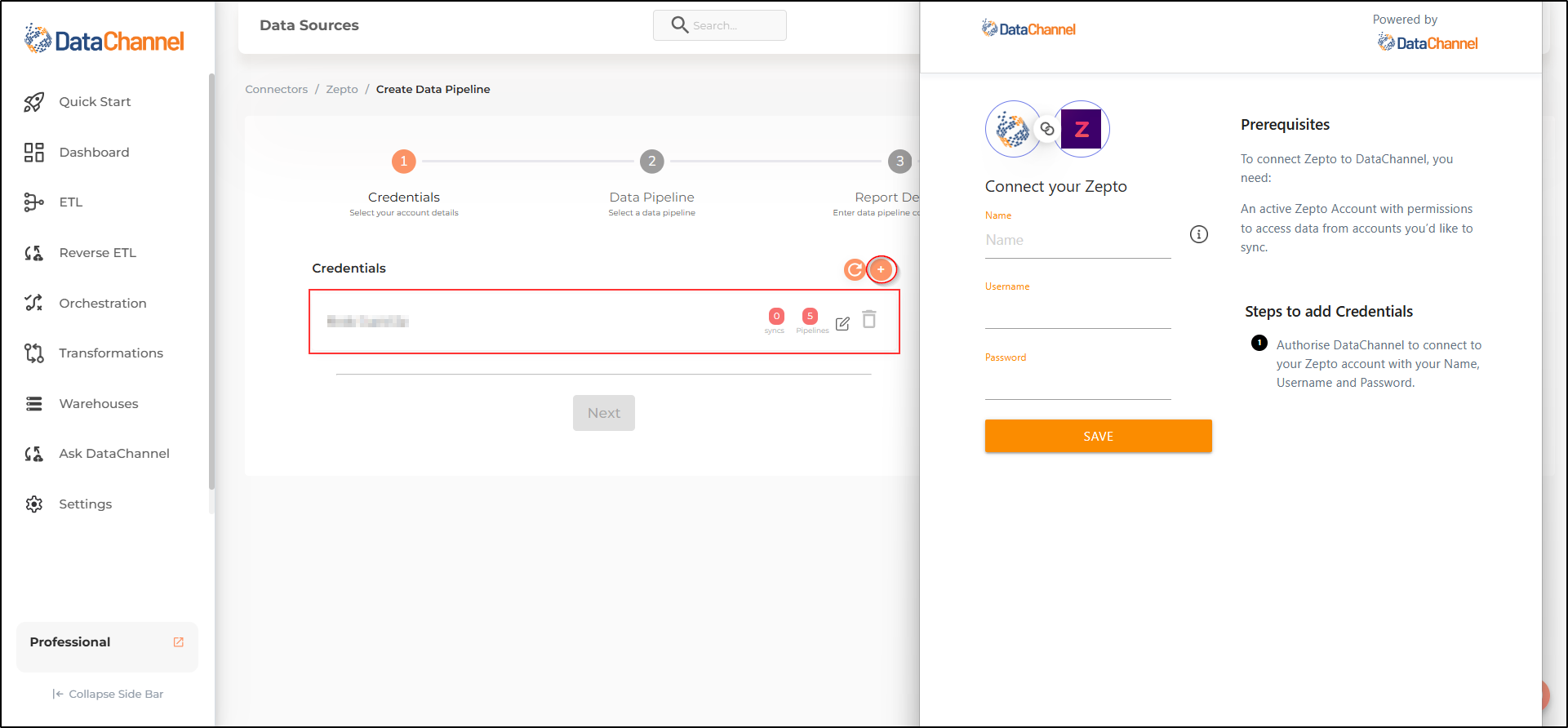Click the Zepto logo icon
The height and width of the screenshot is (728, 1568).
(x=1081, y=129)
